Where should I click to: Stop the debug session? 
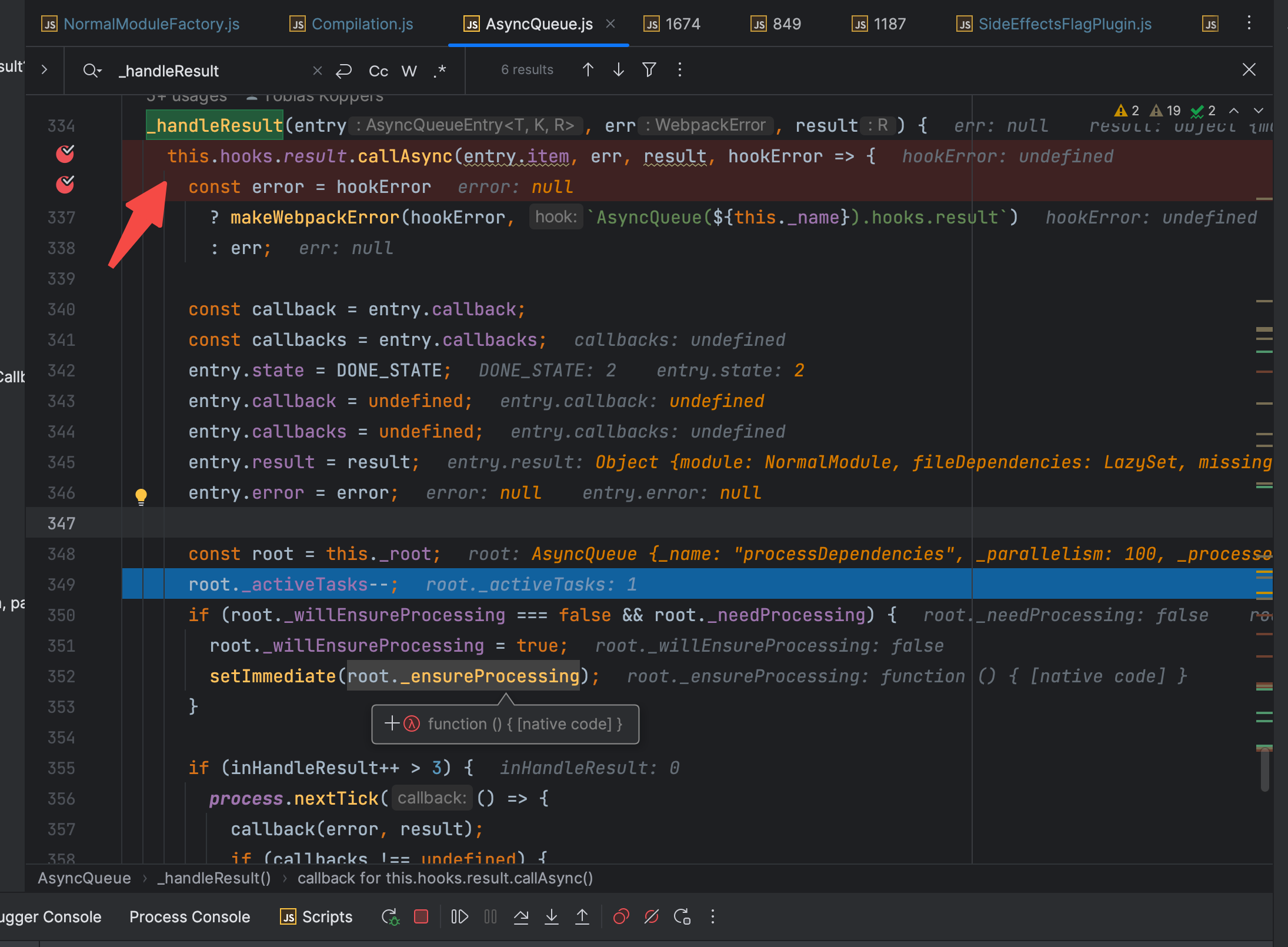click(x=421, y=916)
